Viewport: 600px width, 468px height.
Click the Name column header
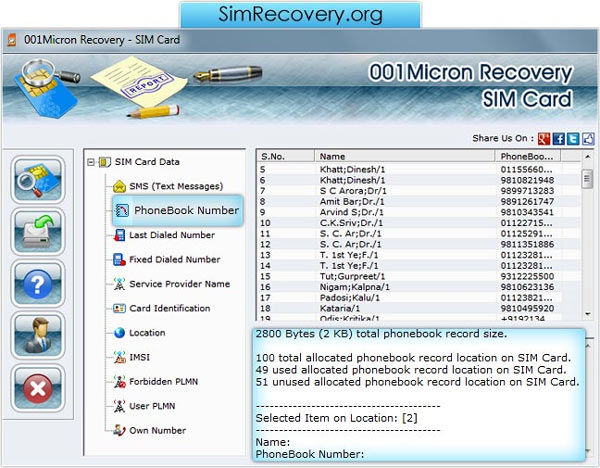(404, 157)
